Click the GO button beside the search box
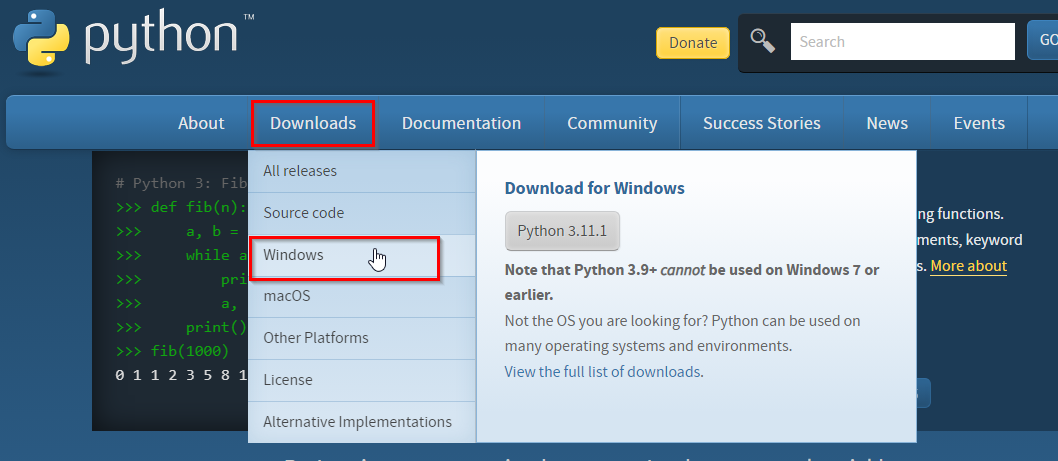This screenshot has width=1058, height=461. tap(1043, 40)
